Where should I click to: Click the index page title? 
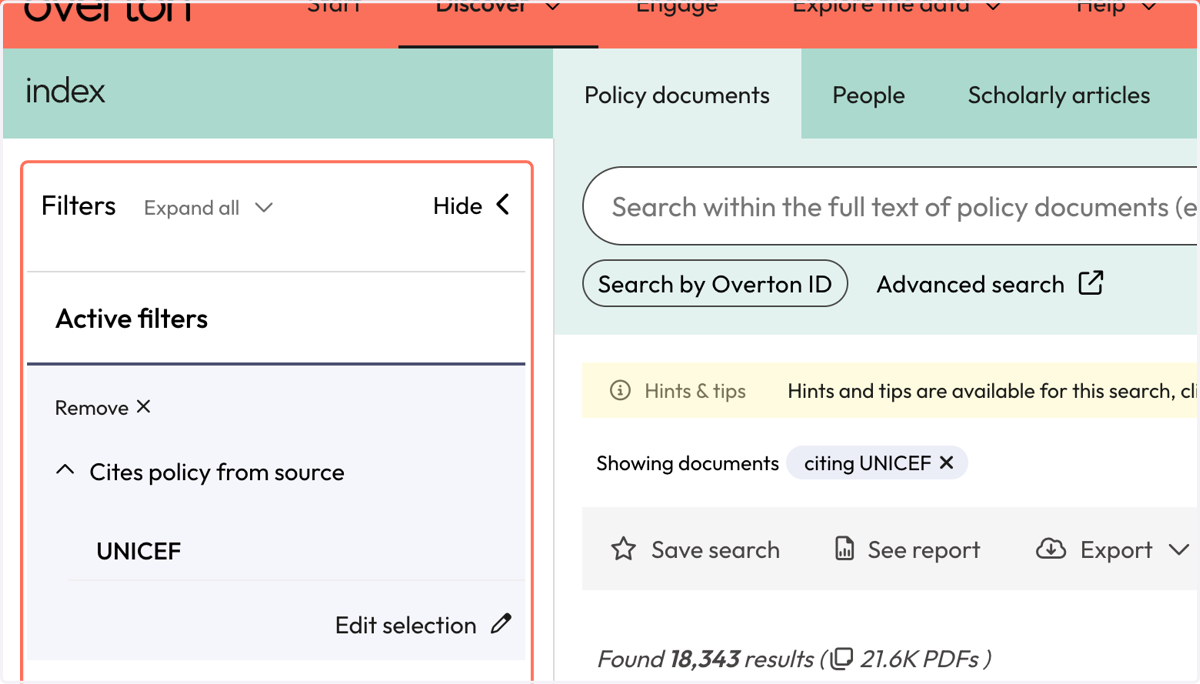pos(65,91)
